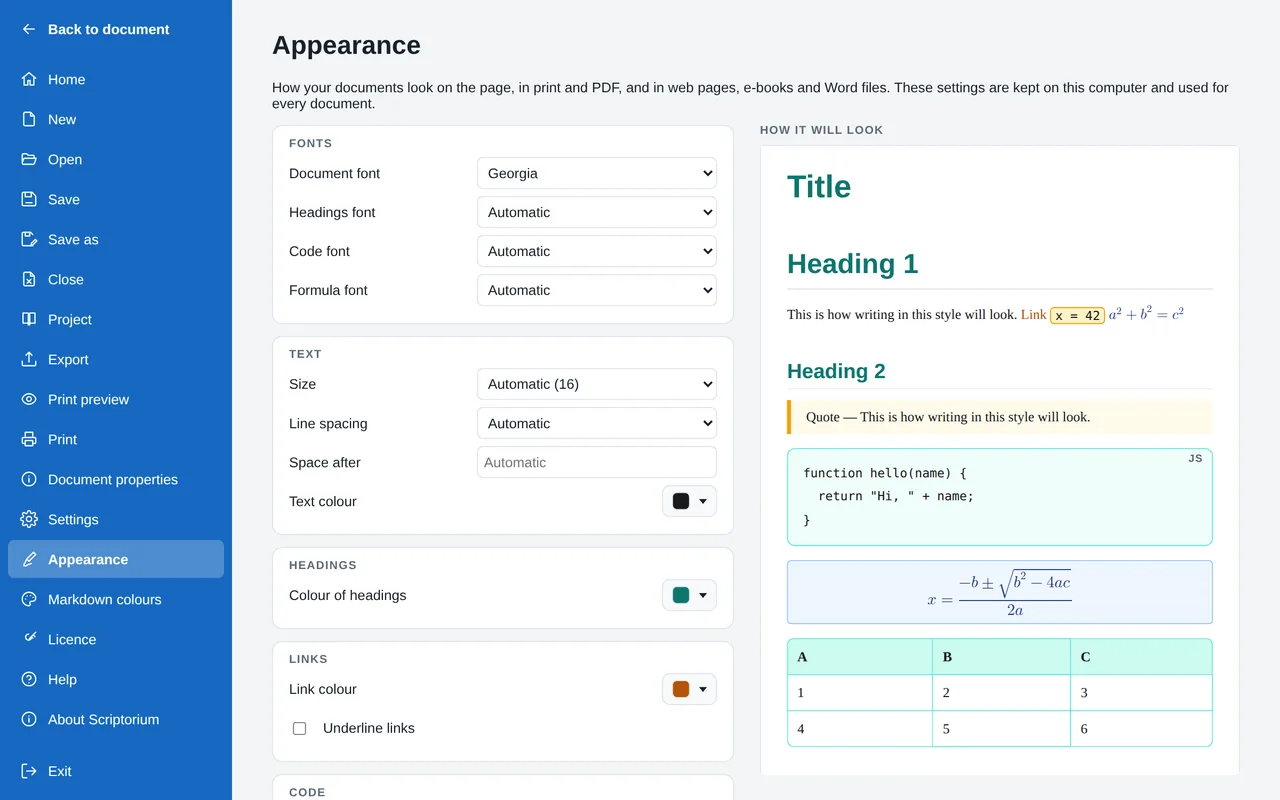Click the JavaScript code block in preview
This screenshot has width=1280, height=800.
coord(1000,497)
